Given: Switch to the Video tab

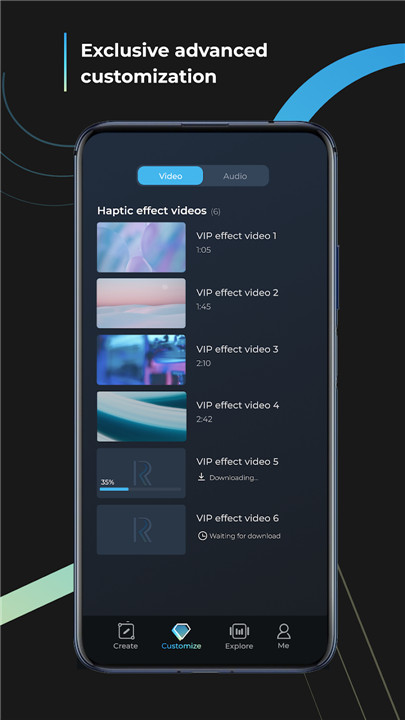Looking at the screenshot, I should pos(170,176).
